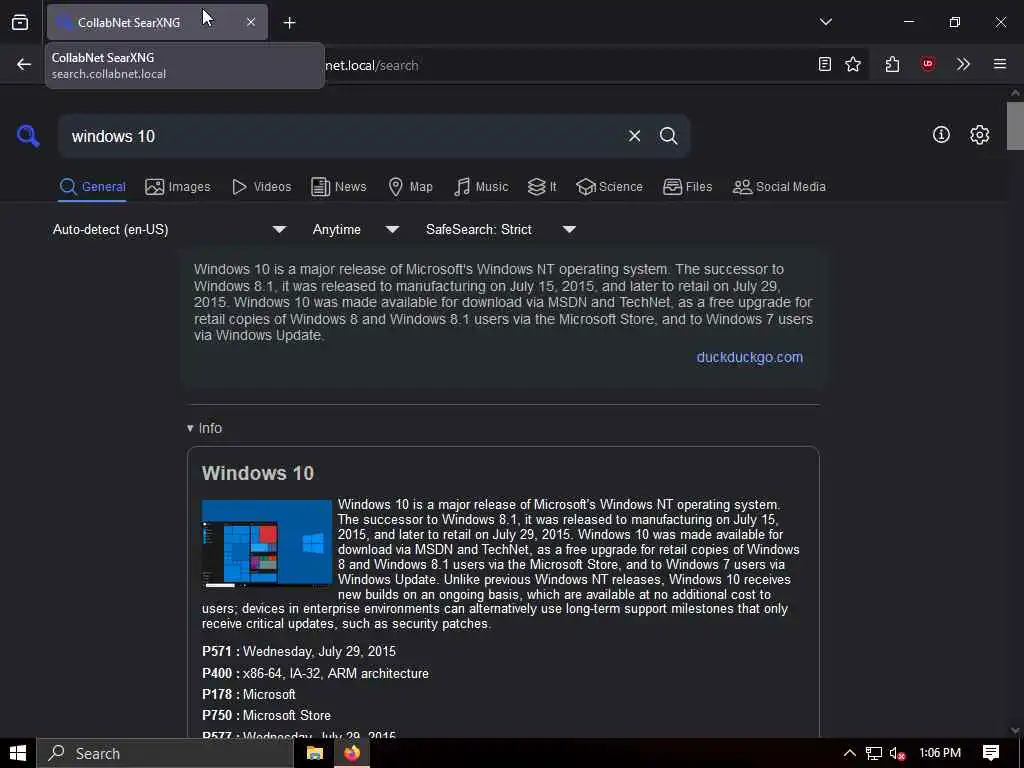Click the page vertical scrollbar thumb
Screen dimensions: 1024x768
(x=1015, y=125)
